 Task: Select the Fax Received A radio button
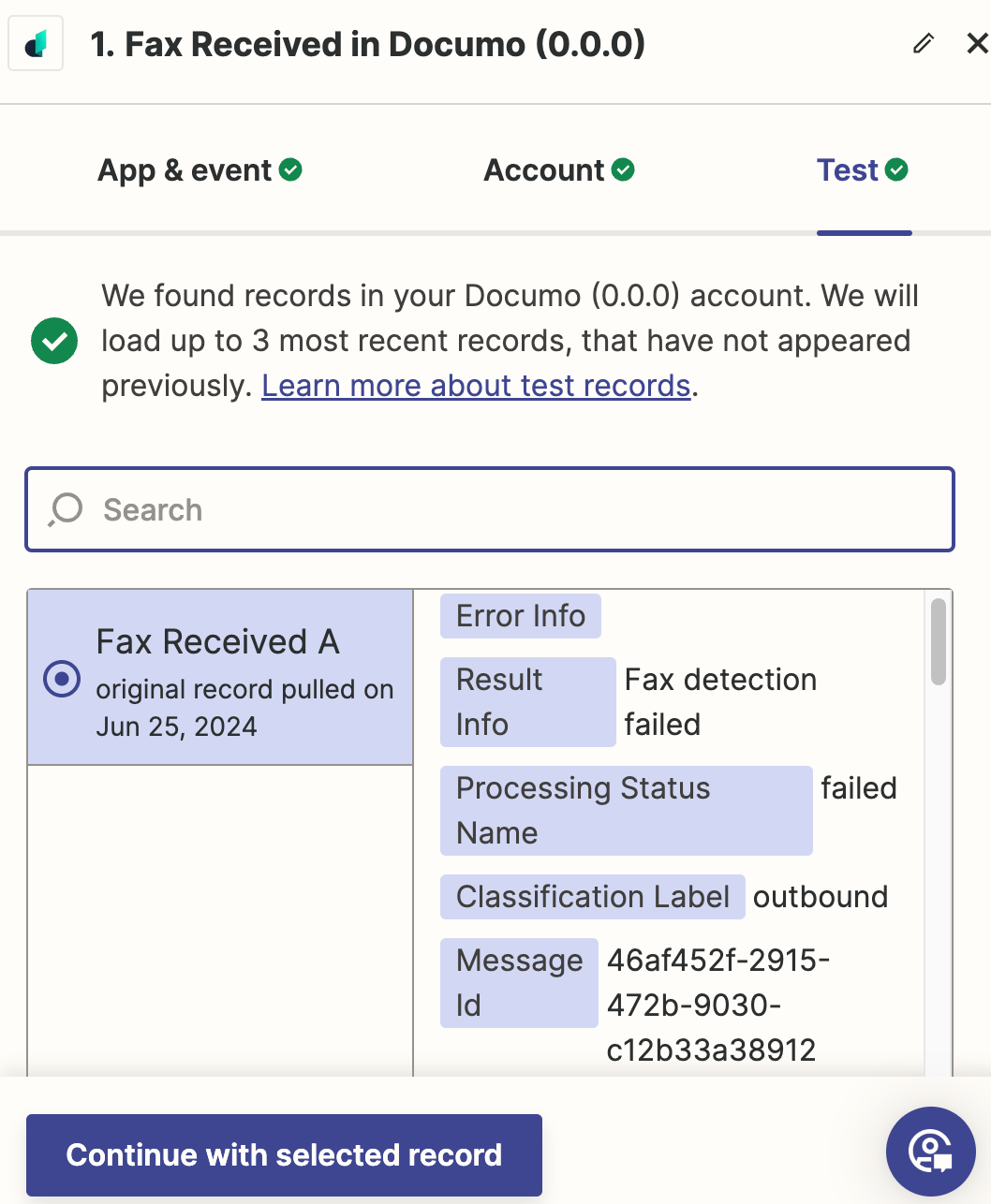(x=62, y=679)
